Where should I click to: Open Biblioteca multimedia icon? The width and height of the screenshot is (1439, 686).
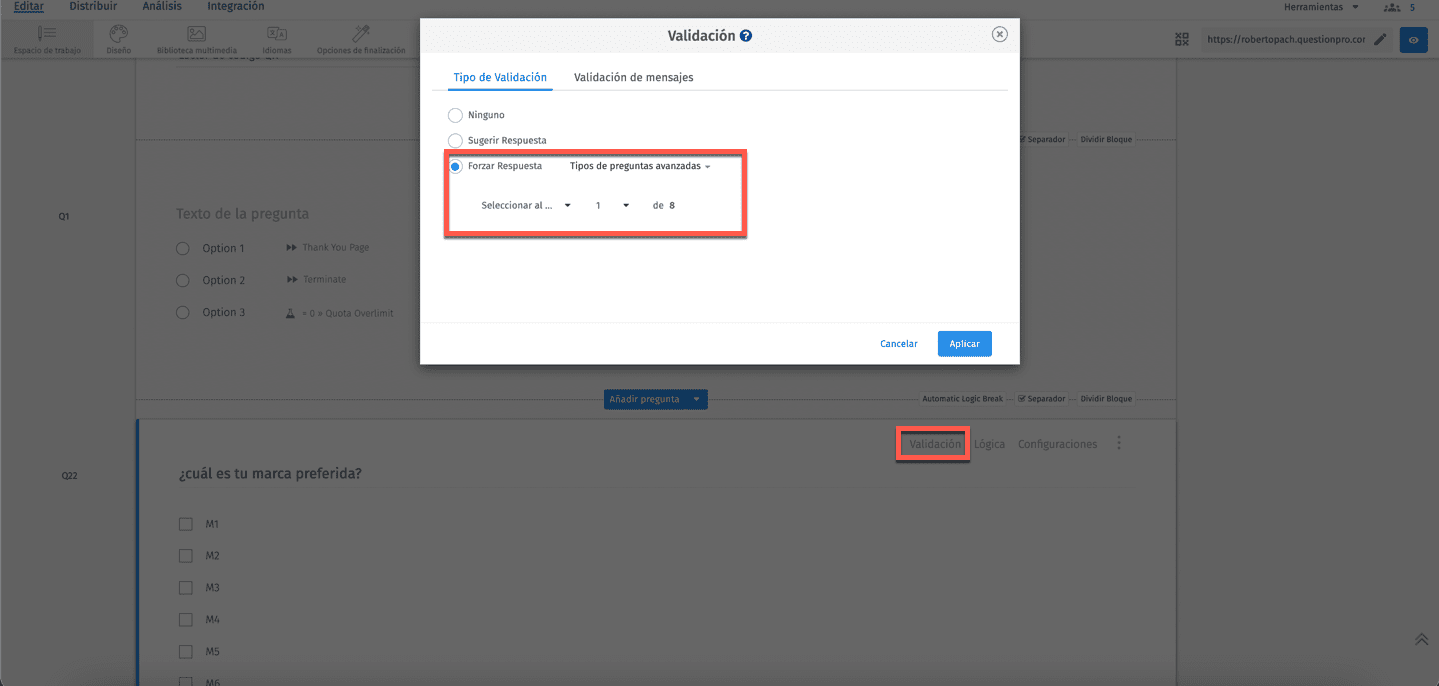pyautogui.click(x=197, y=34)
